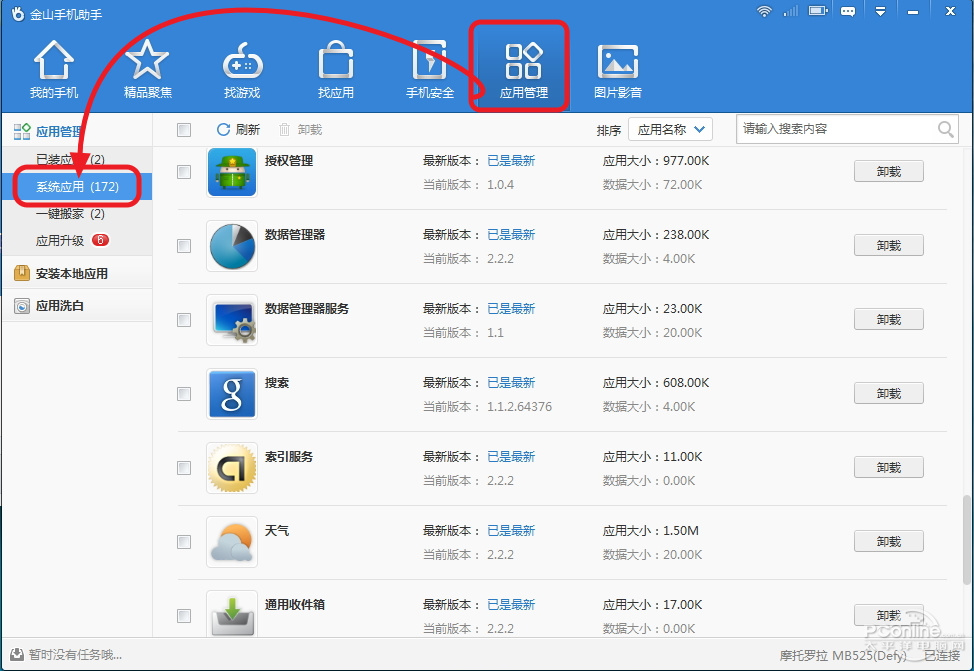Open the 图片影音 picture icon

pos(617,70)
